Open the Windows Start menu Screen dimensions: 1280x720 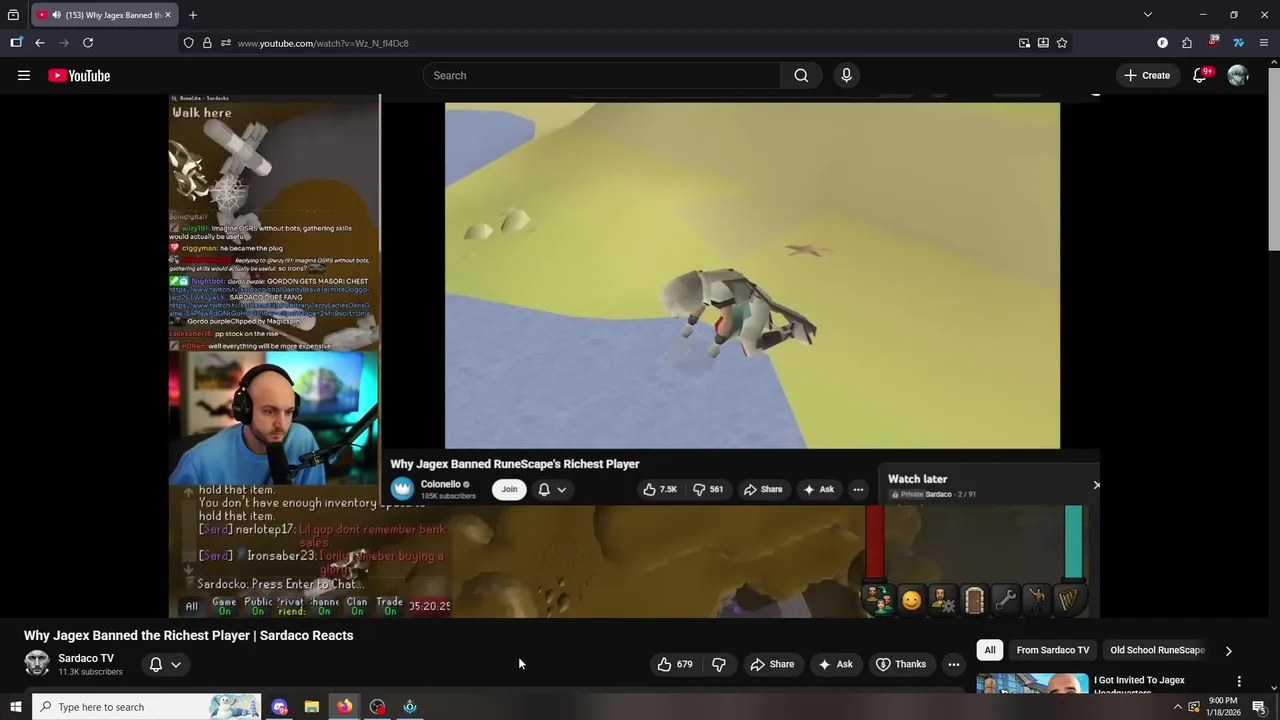(x=16, y=707)
